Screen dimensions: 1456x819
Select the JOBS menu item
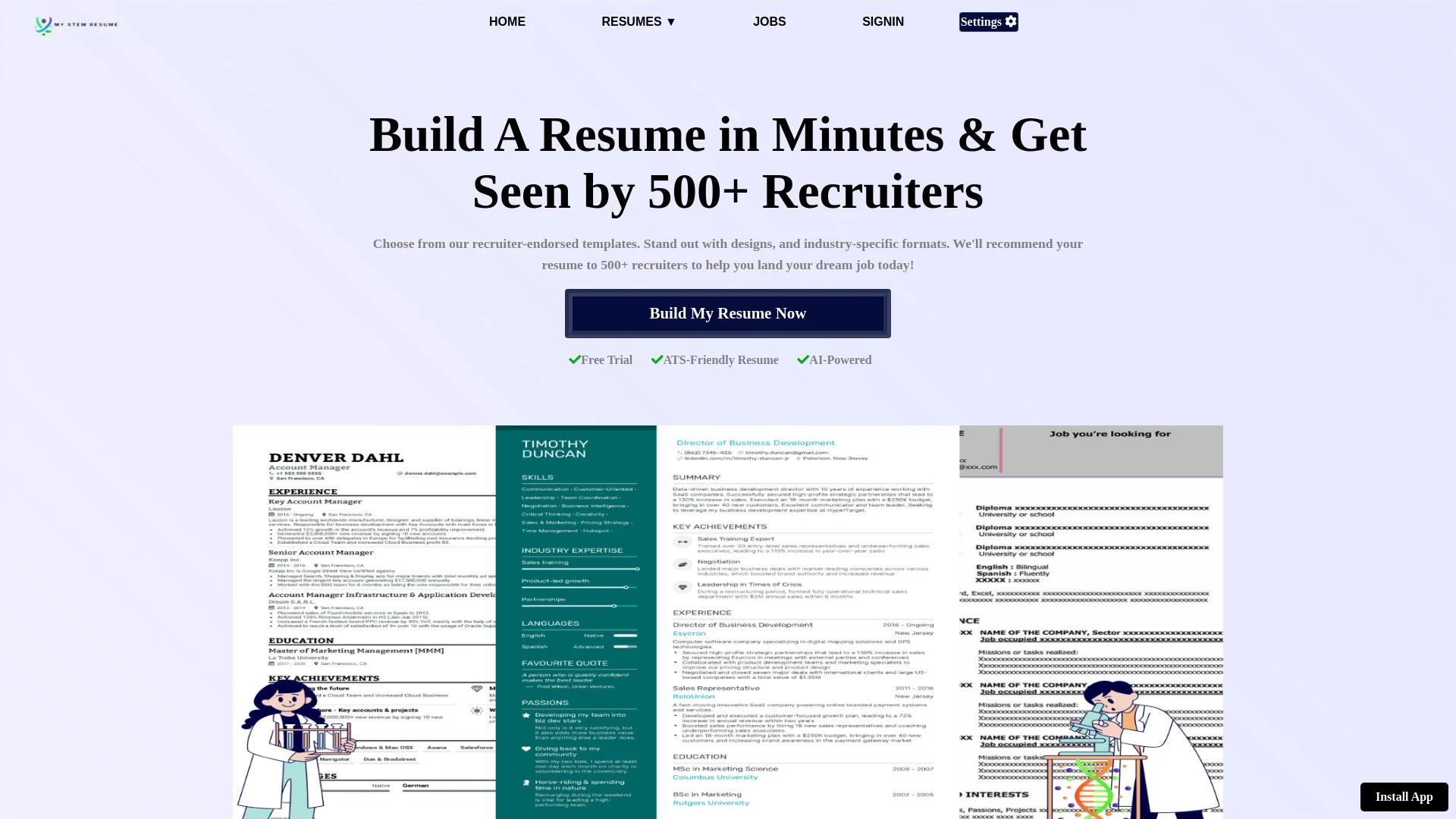point(769,21)
